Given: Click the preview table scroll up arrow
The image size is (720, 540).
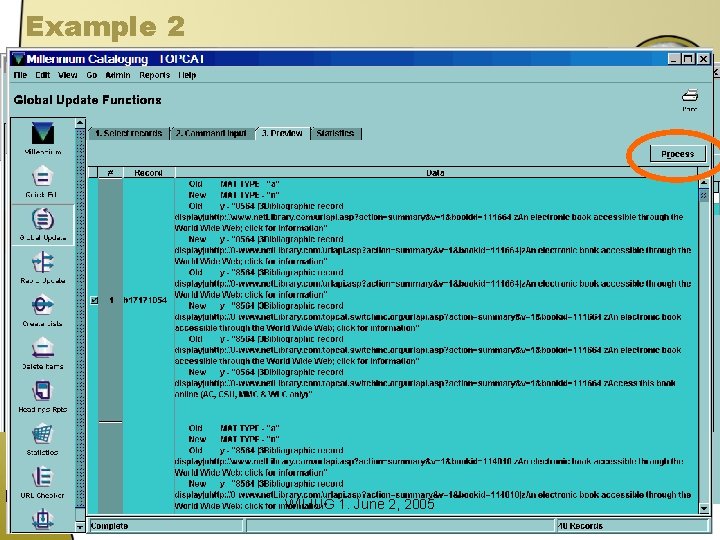Looking at the screenshot, I should tap(704, 183).
